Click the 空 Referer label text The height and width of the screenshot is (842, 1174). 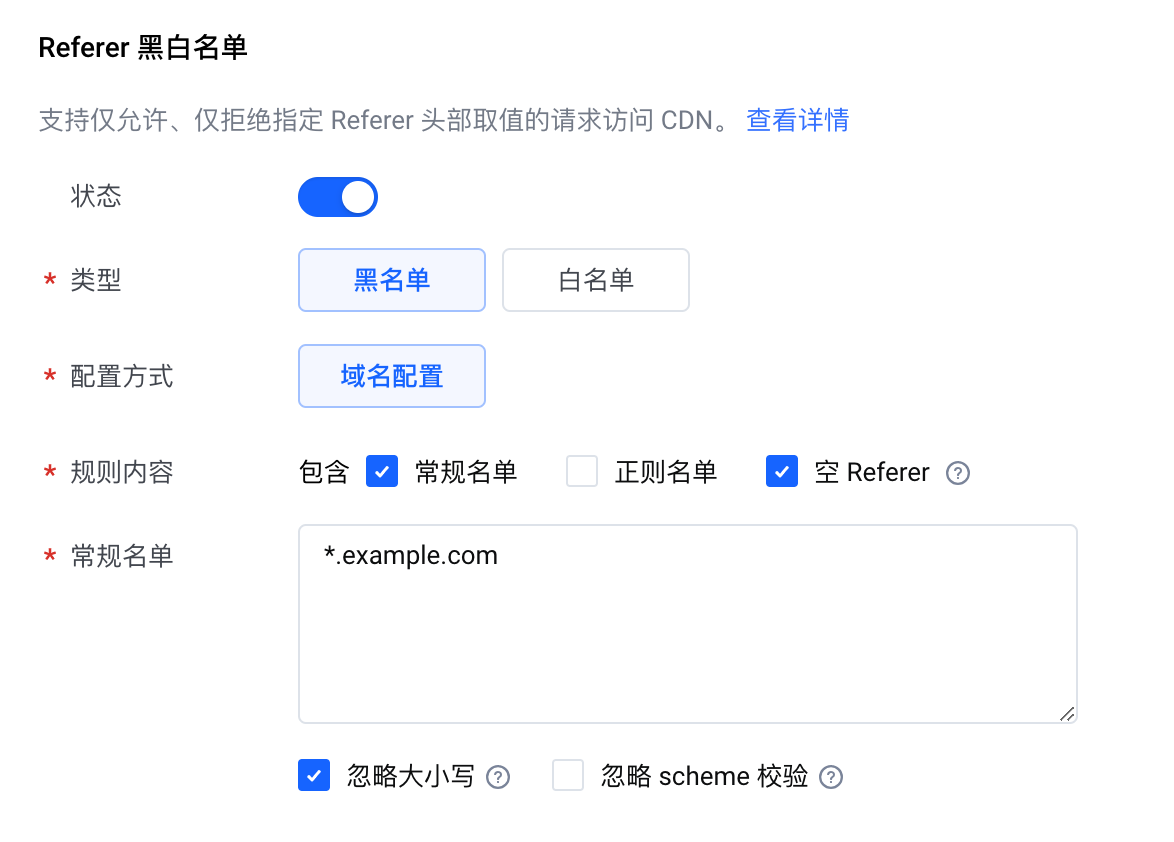(872, 472)
